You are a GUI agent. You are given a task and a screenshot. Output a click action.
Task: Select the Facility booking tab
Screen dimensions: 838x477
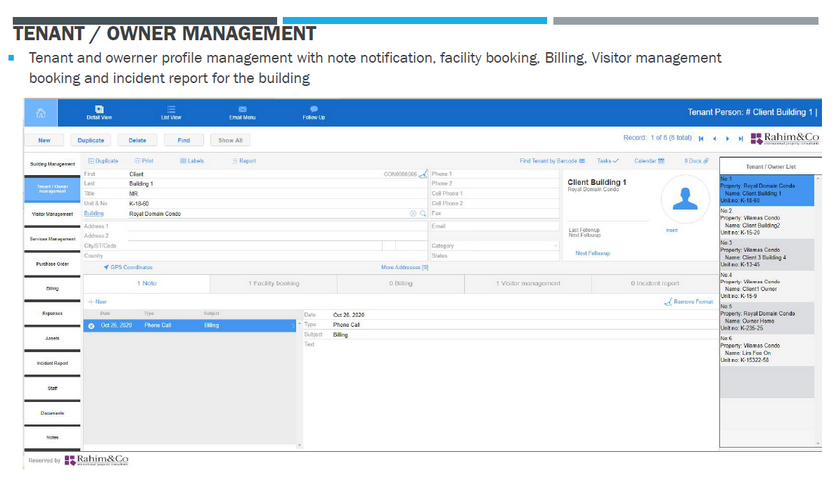pyautogui.click(x=274, y=284)
